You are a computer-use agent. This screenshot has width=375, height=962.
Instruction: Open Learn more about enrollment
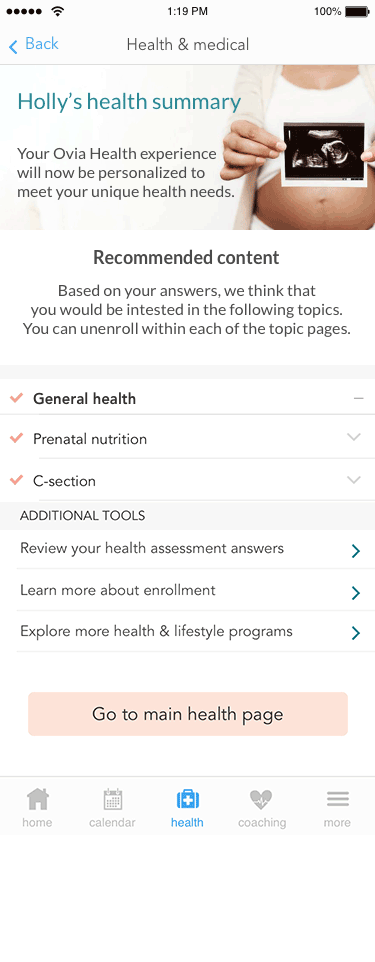coord(188,591)
